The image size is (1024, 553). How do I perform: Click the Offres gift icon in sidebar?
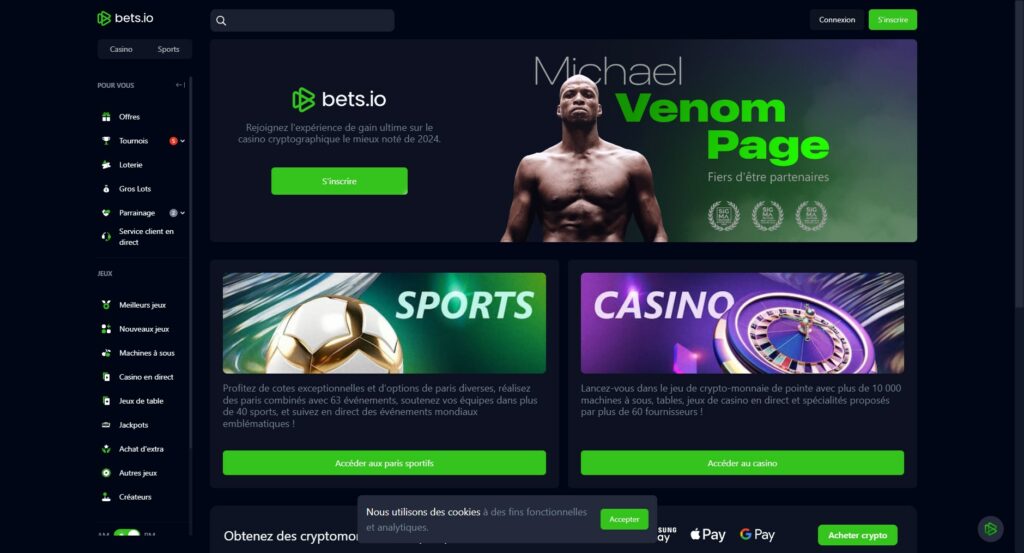pos(106,117)
